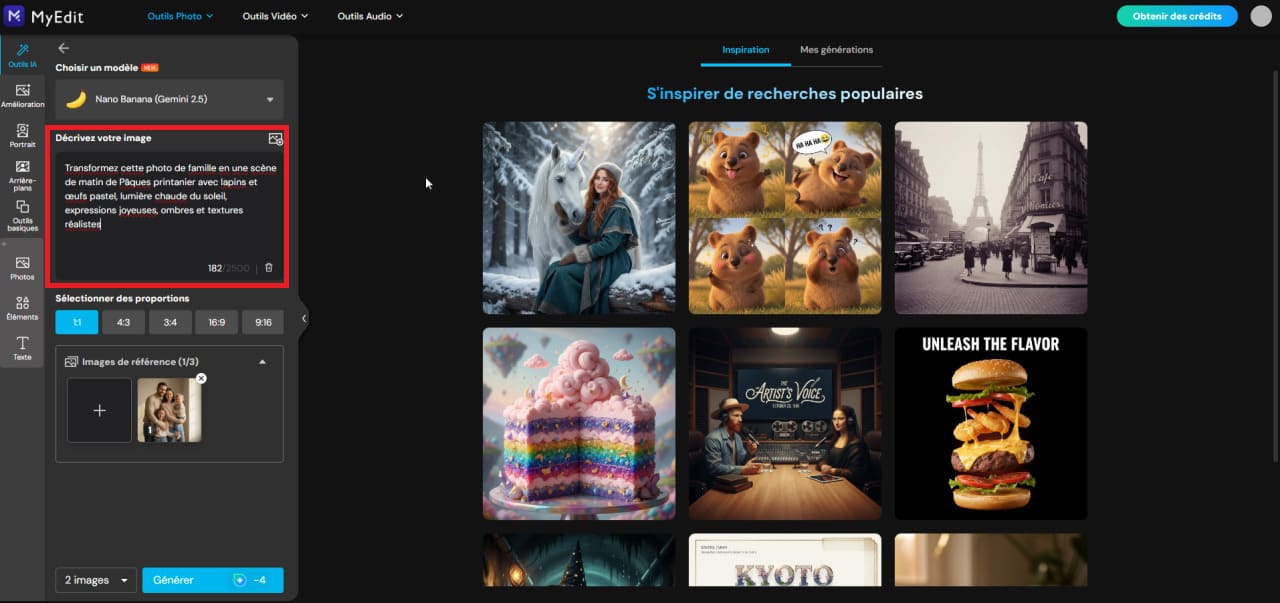Viewport: 1280px width, 603px height.
Task: Open the Outils IA sidebar section
Action: tap(22, 55)
